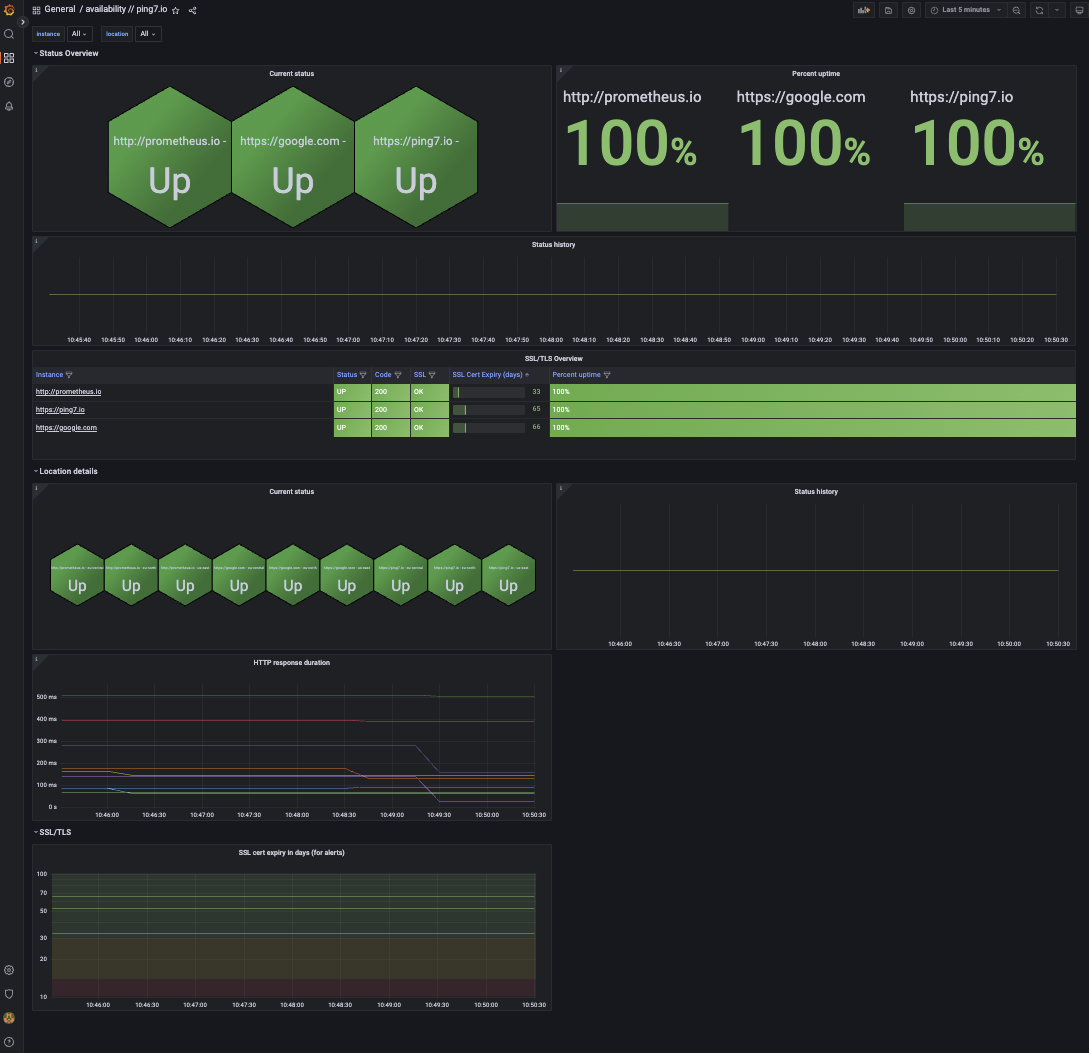Click availability // ping7.io dashboard title
Screen dimensions: 1089x1053
point(126,10)
